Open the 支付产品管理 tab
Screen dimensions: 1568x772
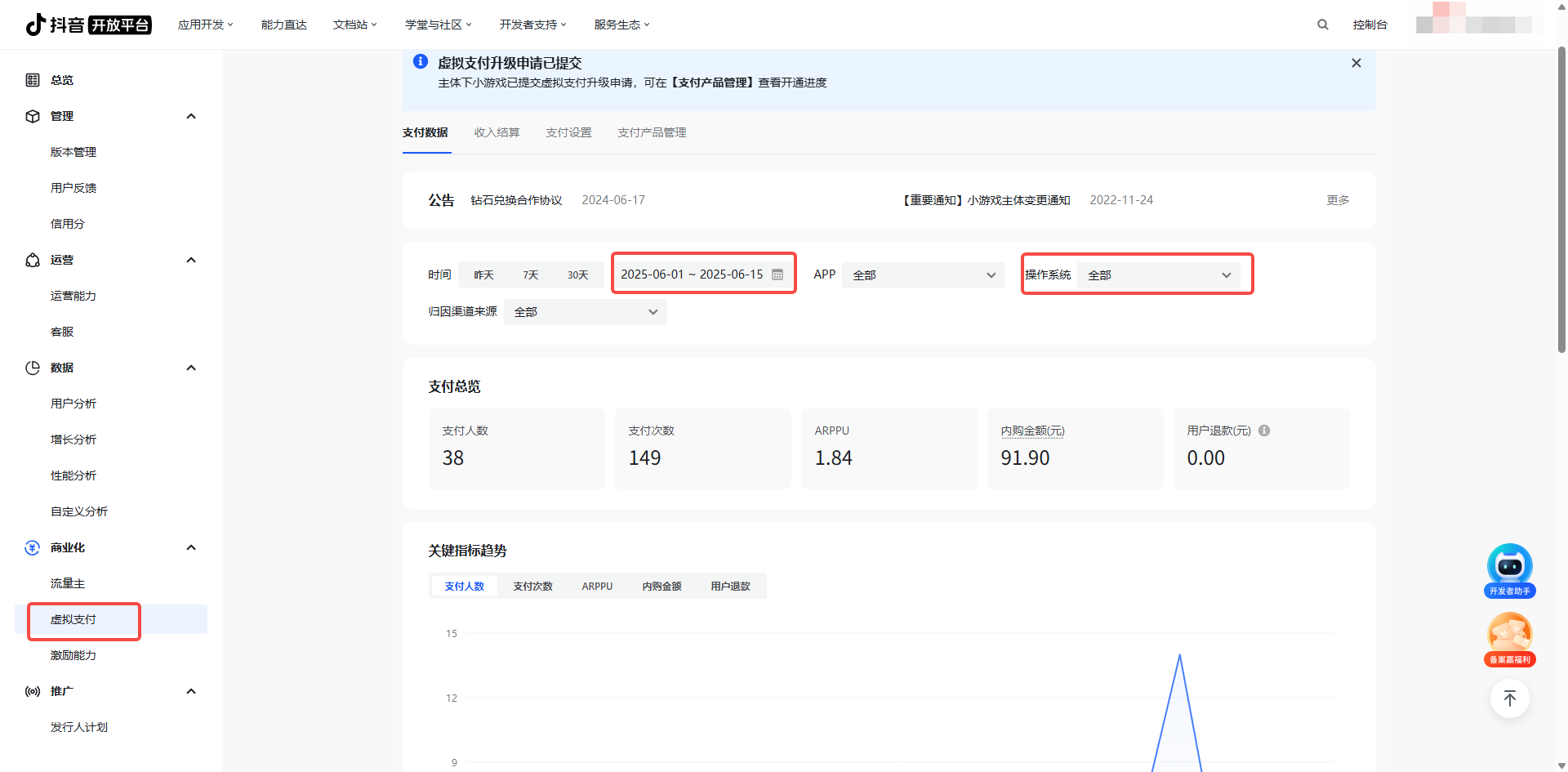click(652, 132)
